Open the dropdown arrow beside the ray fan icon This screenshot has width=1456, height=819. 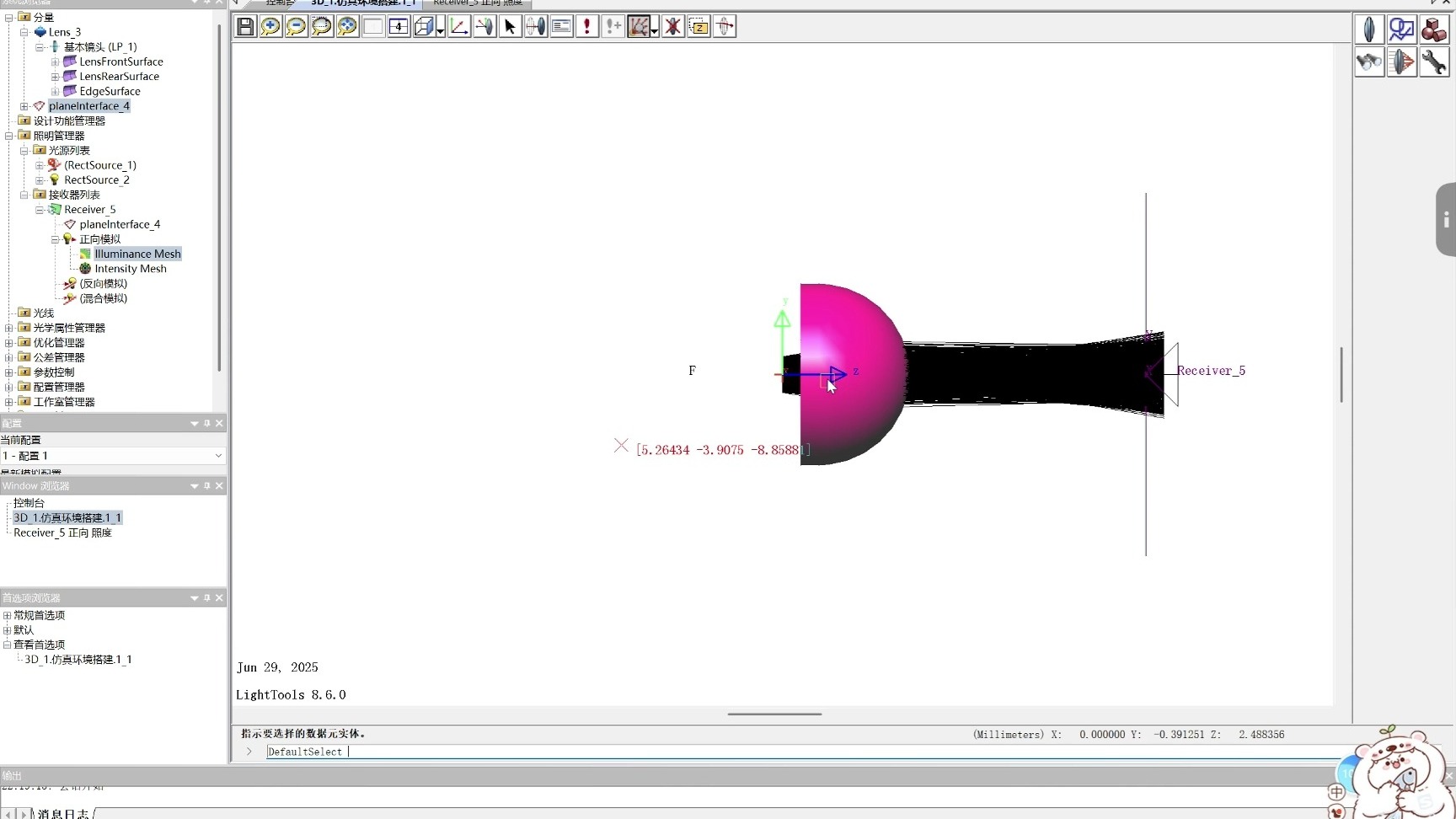655,31
